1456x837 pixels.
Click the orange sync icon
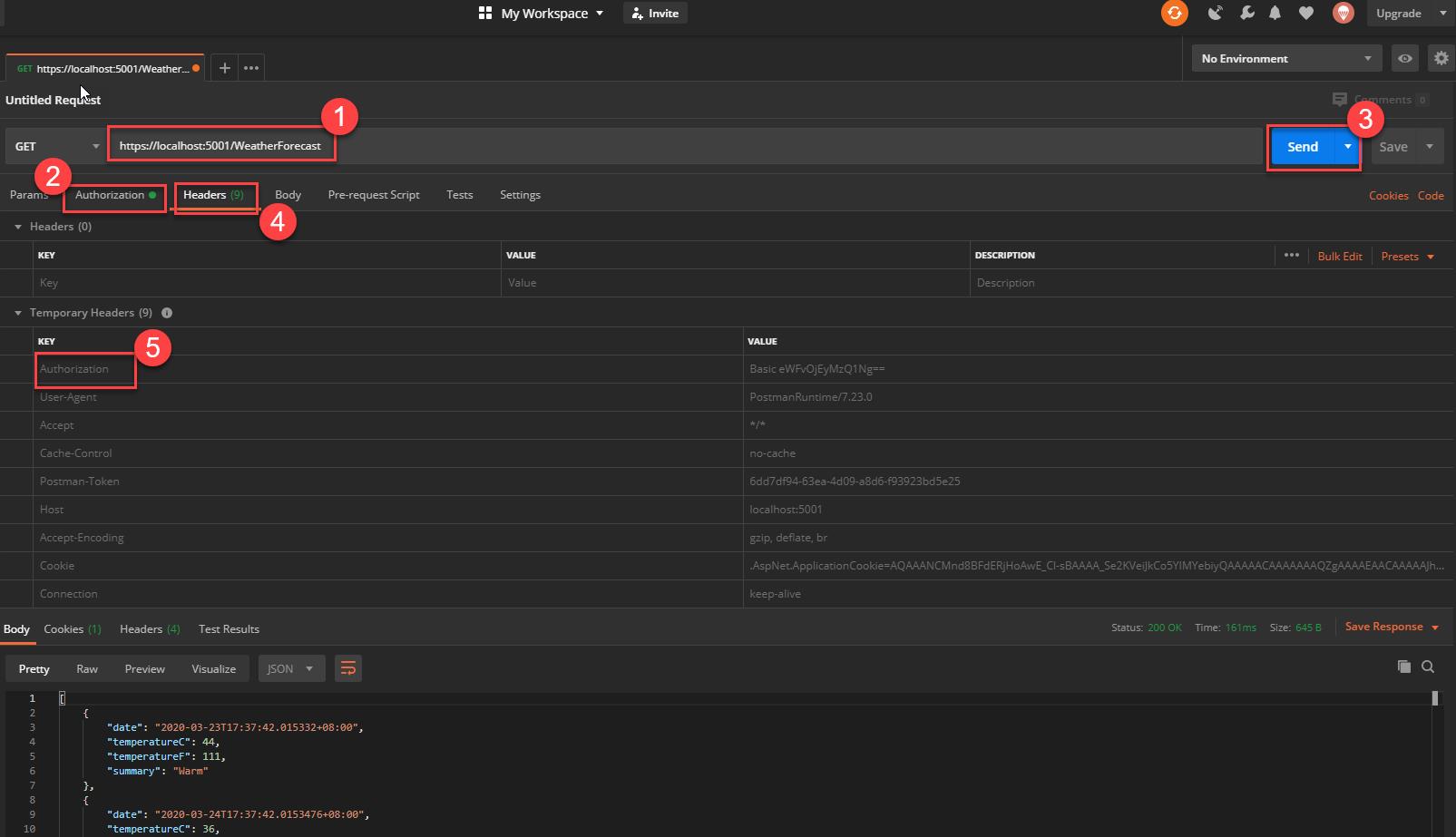tap(1174, 13)
